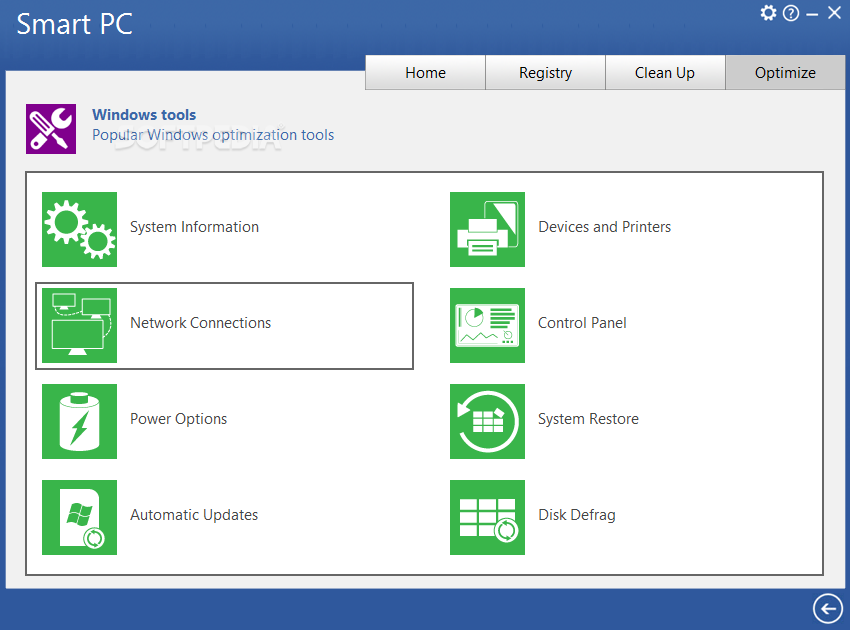Click the Devices and Printers label
The width and height of the screenshot is (850, 630).
point(604,227)
